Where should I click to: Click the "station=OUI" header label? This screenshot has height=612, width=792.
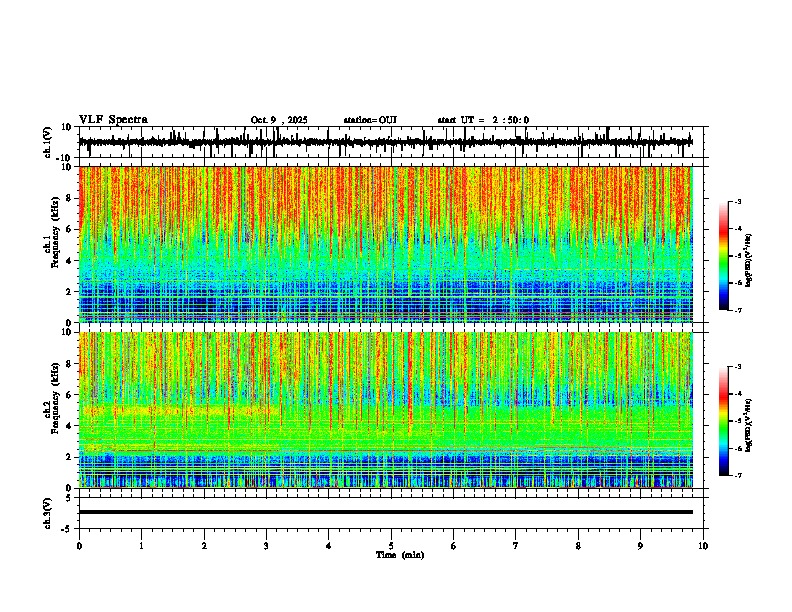370,120
